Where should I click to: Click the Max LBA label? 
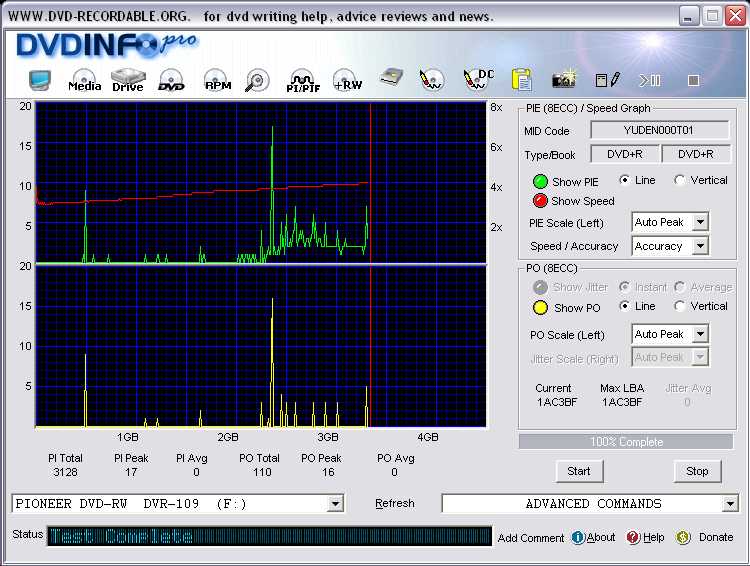click(x=622, y=388)
